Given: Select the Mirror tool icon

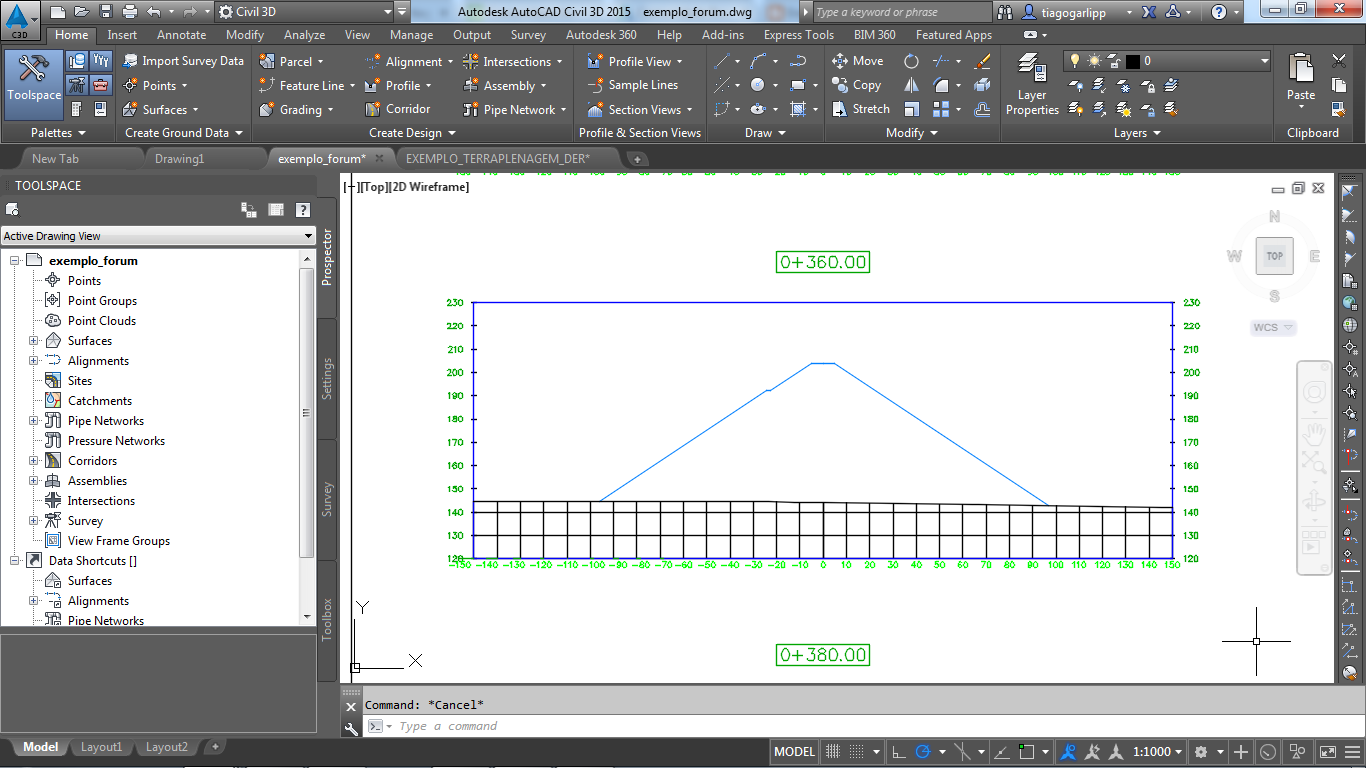Looking at the screenshot, I should (911, 85).
